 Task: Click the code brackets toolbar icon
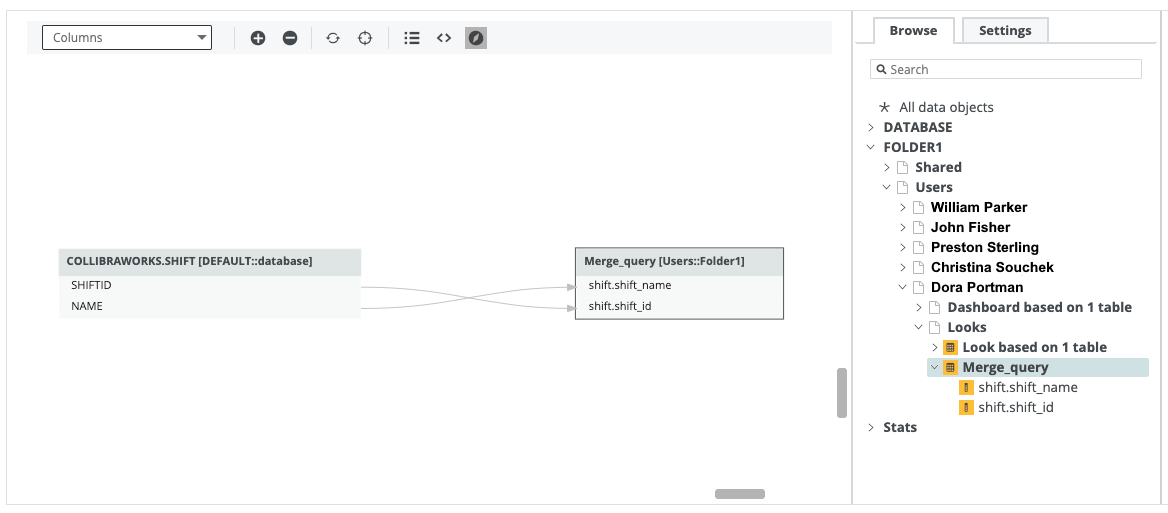point(444,38)
